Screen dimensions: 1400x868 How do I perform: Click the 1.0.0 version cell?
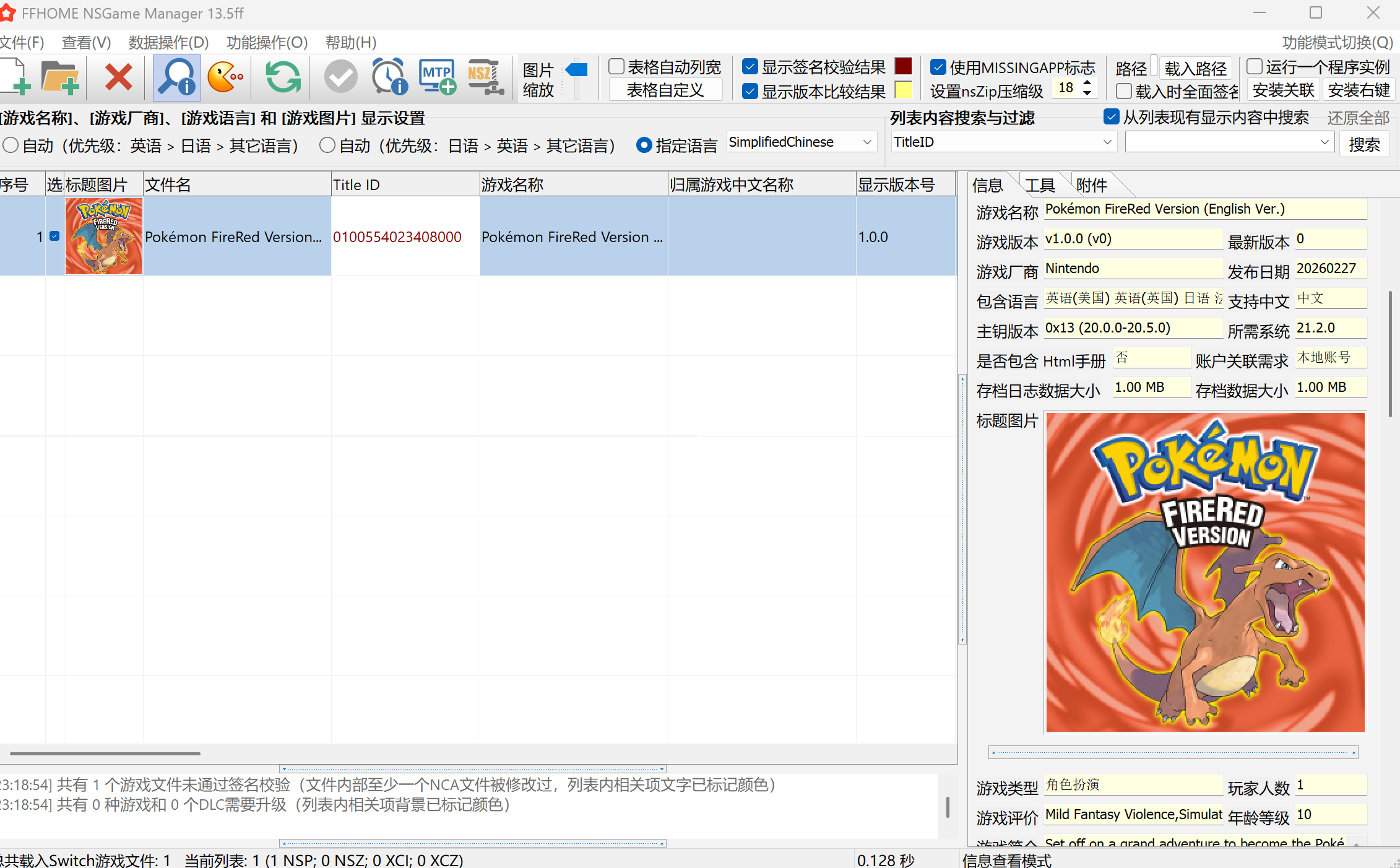click(x=906, y=237)
